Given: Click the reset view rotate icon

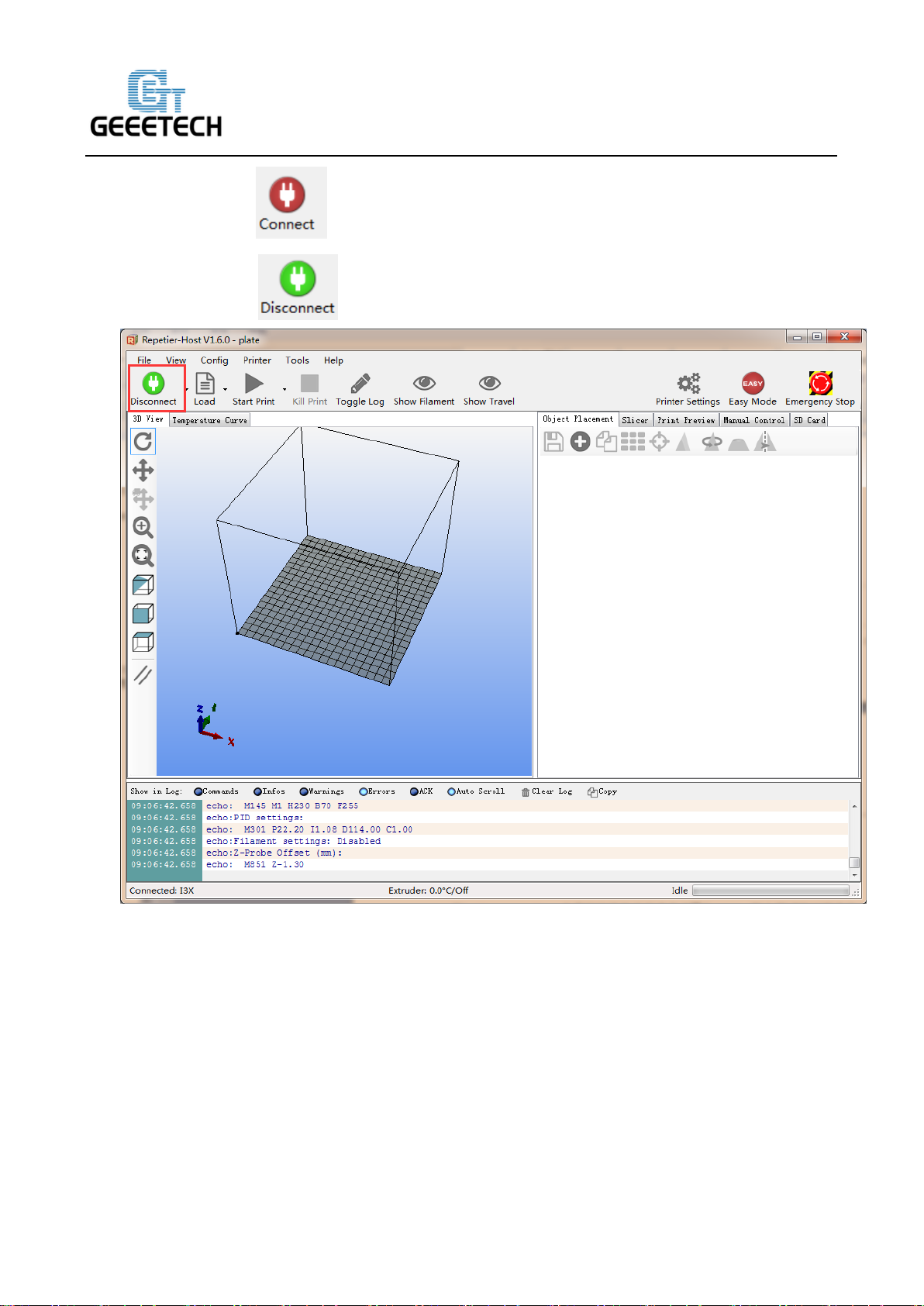Looking at the screenshot, I should pos(143,442).
